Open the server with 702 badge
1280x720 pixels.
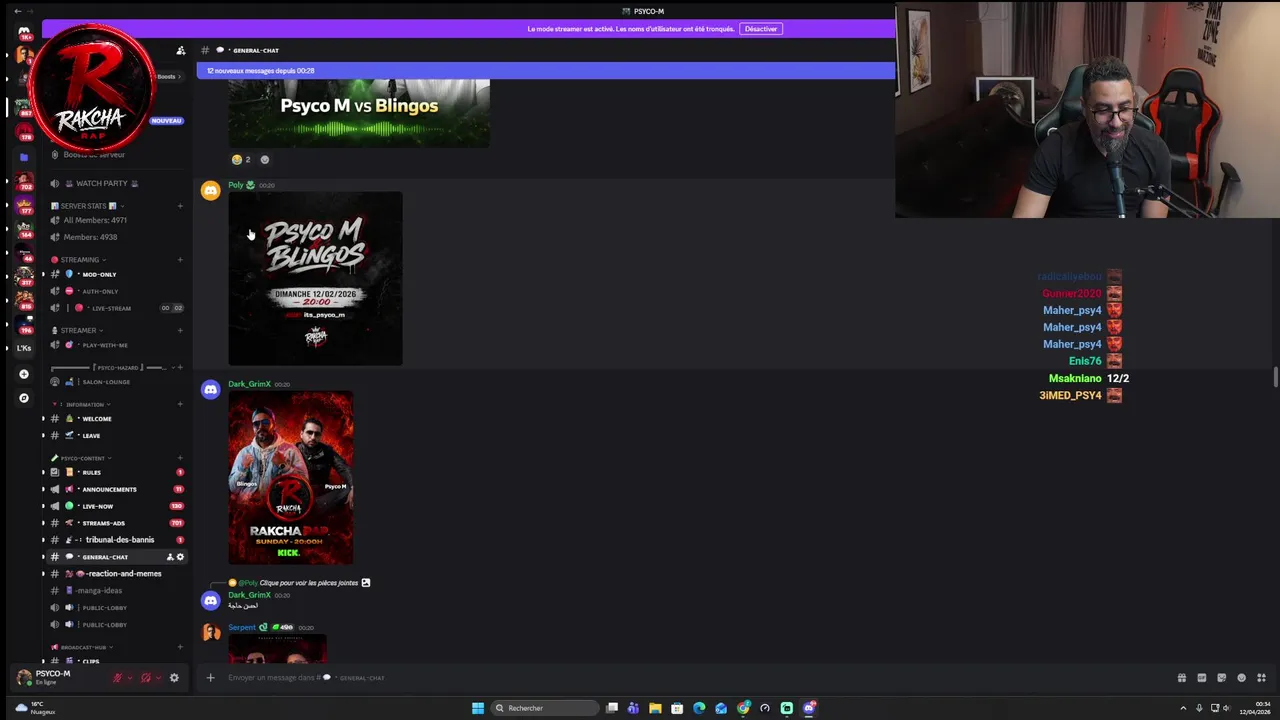24,181
